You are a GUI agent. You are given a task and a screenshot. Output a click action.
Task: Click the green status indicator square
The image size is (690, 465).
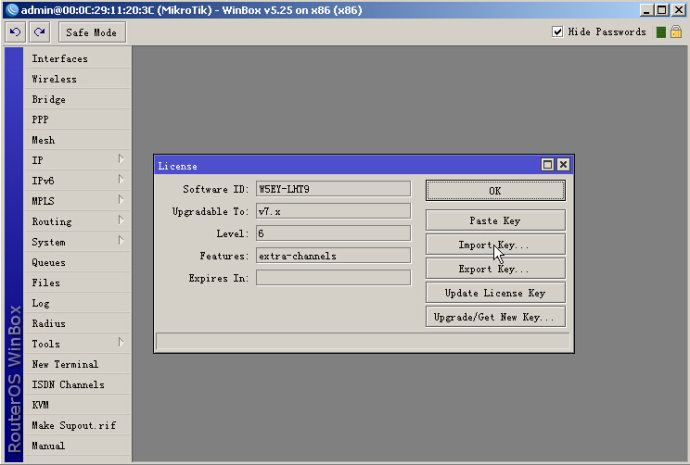coord(661,32)
